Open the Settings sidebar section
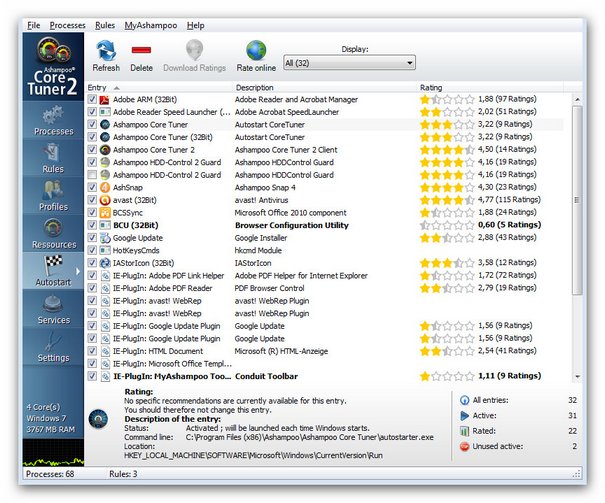This screenshot has width=605, height=503. coord(53,346)
